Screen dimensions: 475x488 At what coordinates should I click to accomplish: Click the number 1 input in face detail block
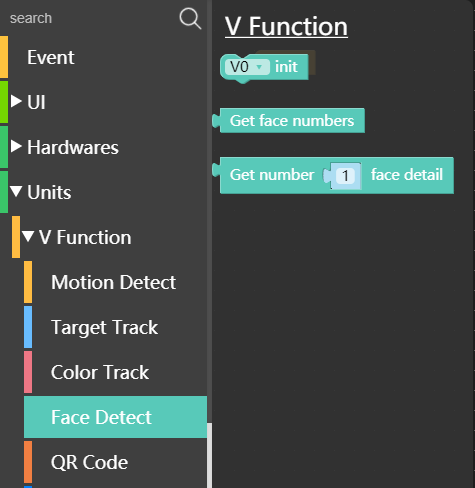(345, 176)
